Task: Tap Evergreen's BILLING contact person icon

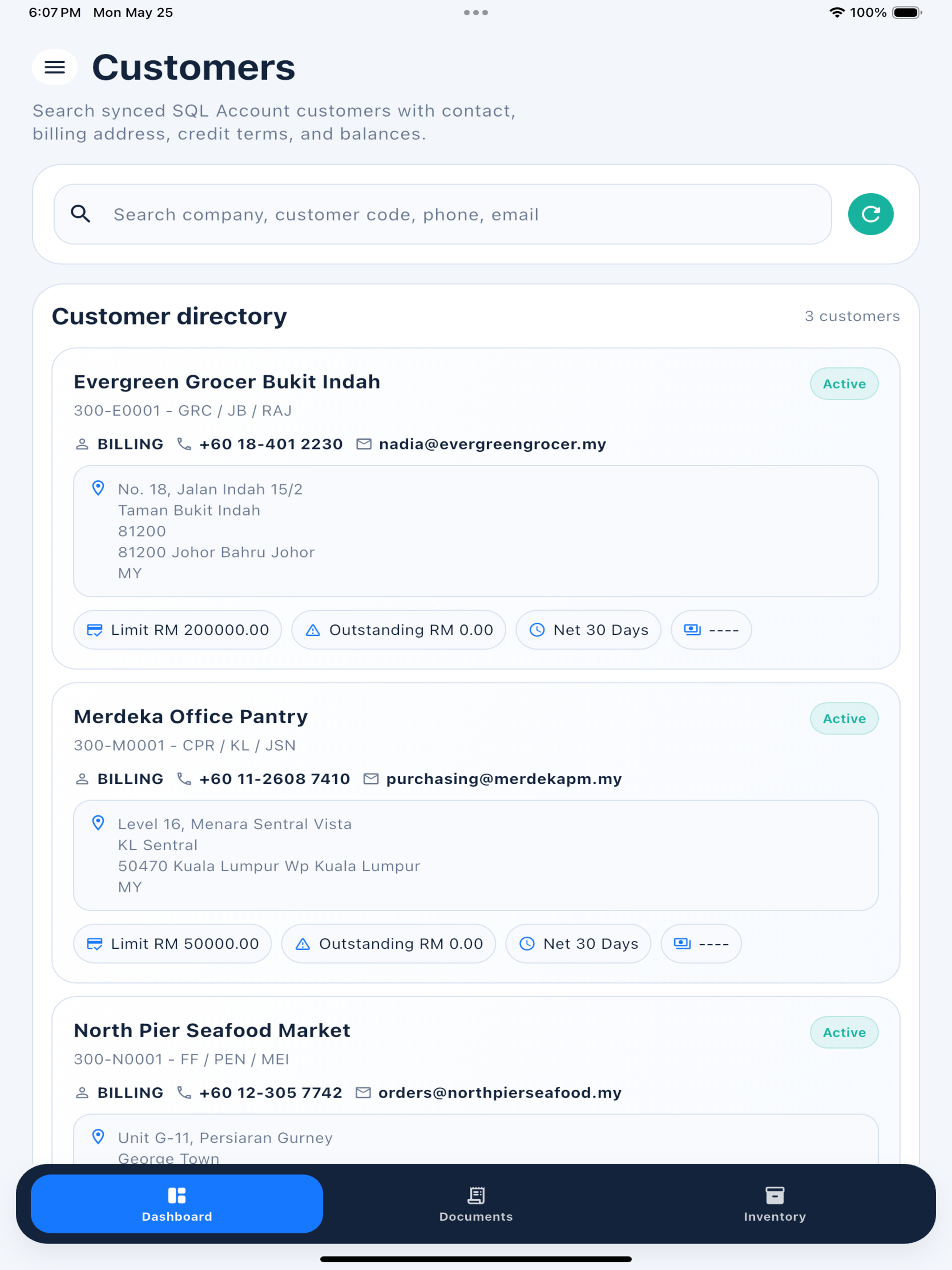Action: (x=82, y=444)
